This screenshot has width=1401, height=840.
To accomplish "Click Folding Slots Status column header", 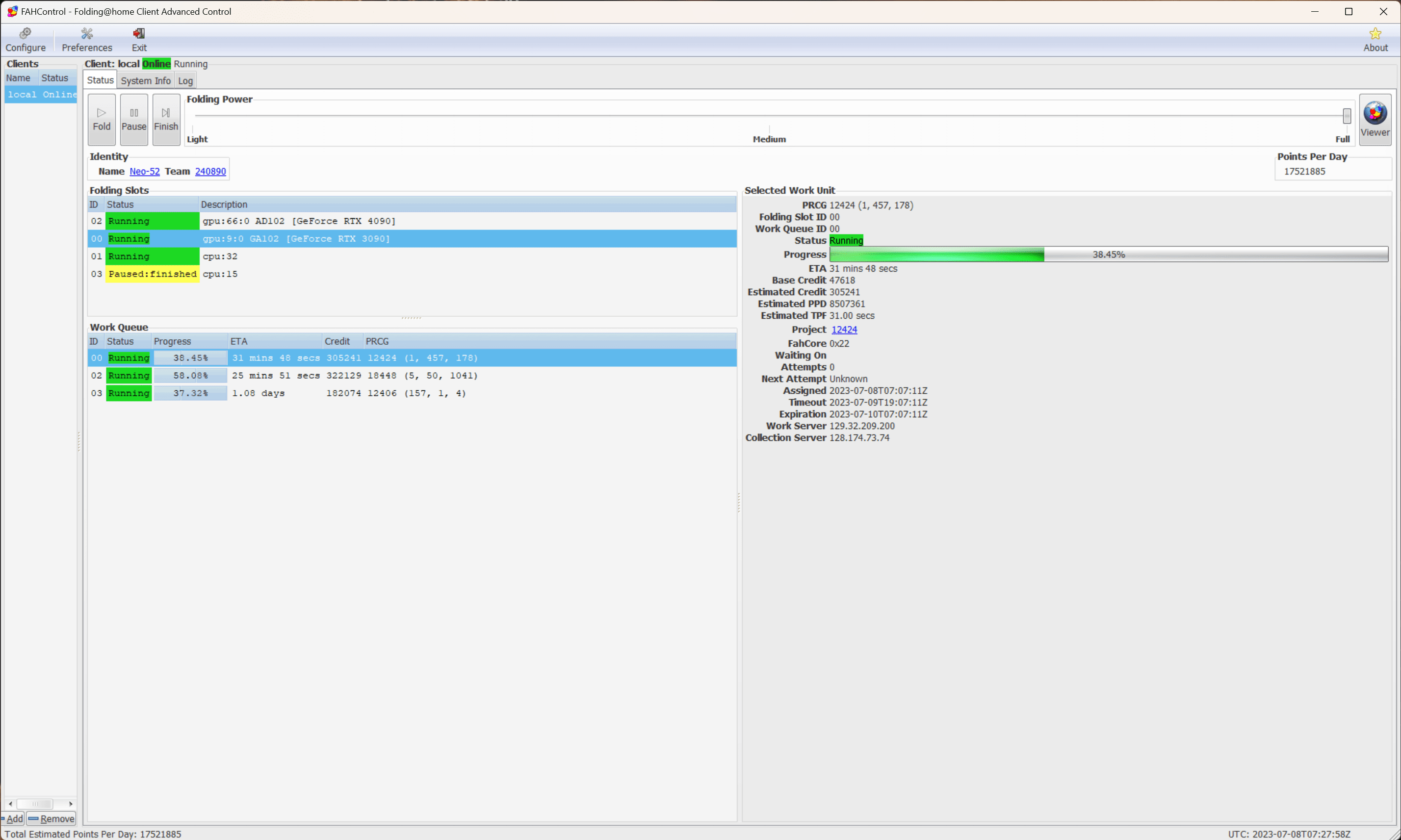I will tap(152, 204).
